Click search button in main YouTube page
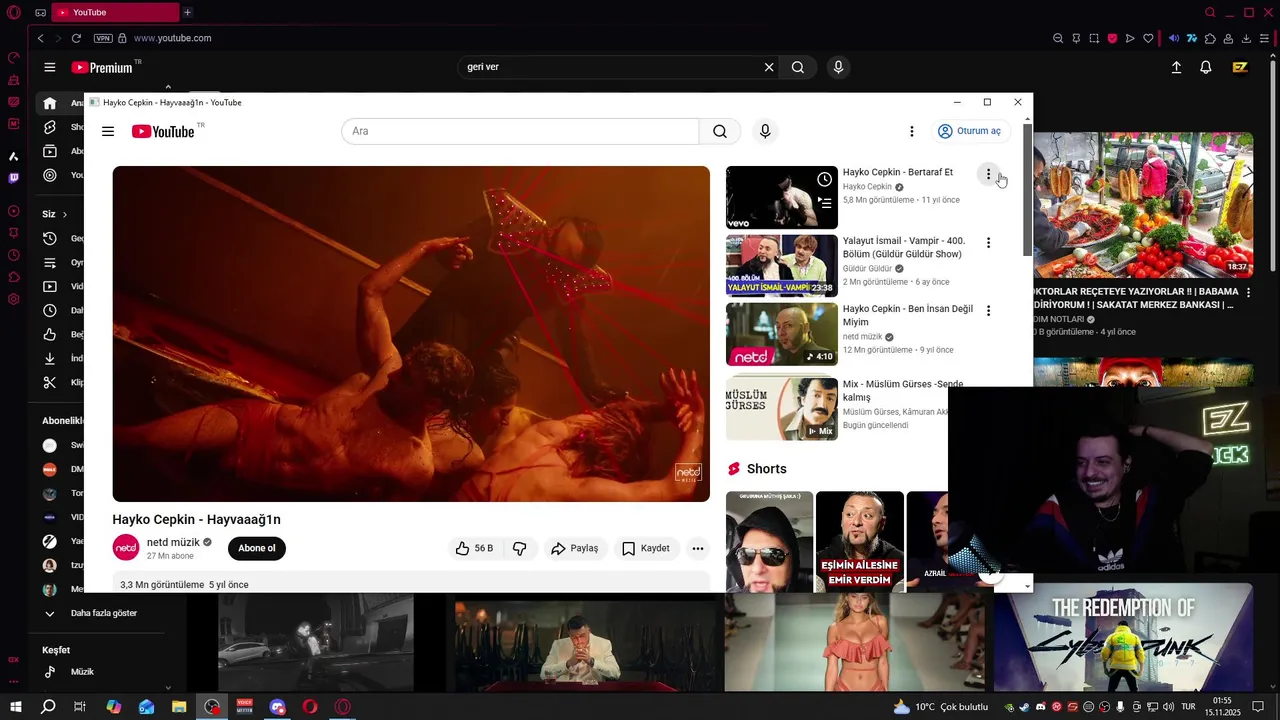1280x720 pixels. point(798,67)
